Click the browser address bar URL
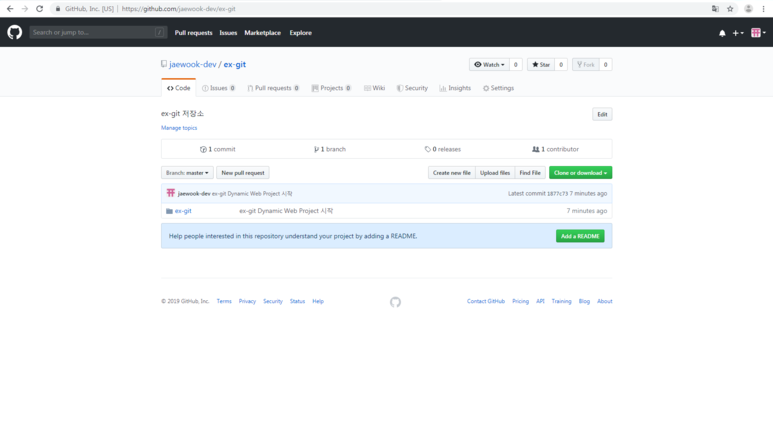The width and height of the screenshot is (773, 448). (x=178, y=9)
